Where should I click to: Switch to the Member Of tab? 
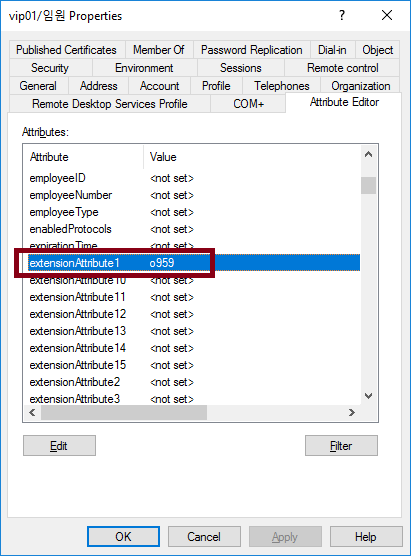tap(159, 50)
